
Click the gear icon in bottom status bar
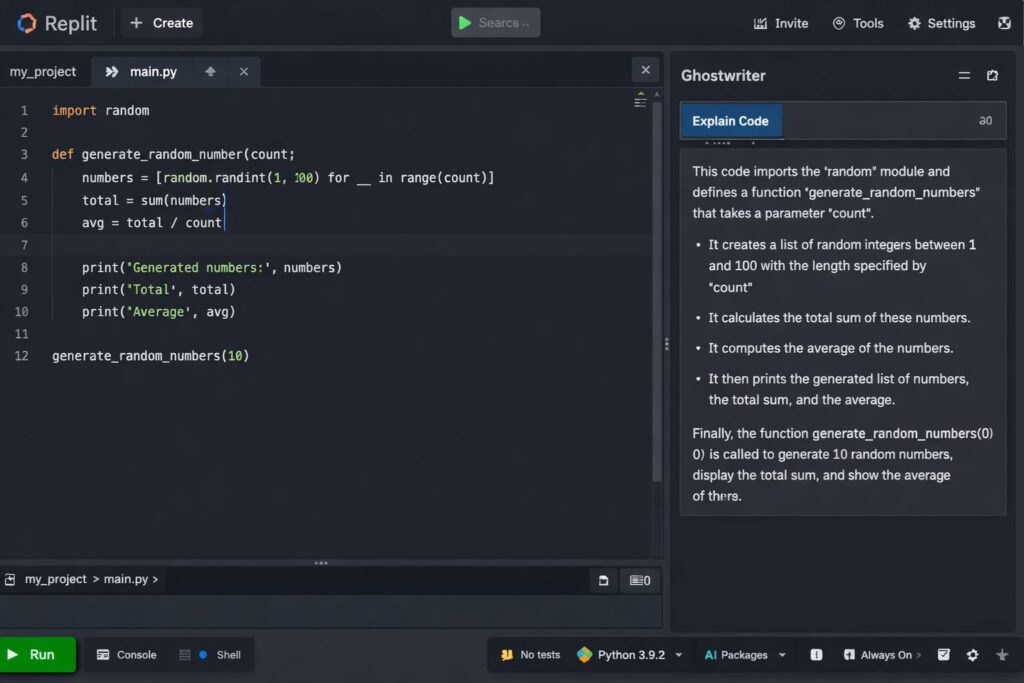972,655
